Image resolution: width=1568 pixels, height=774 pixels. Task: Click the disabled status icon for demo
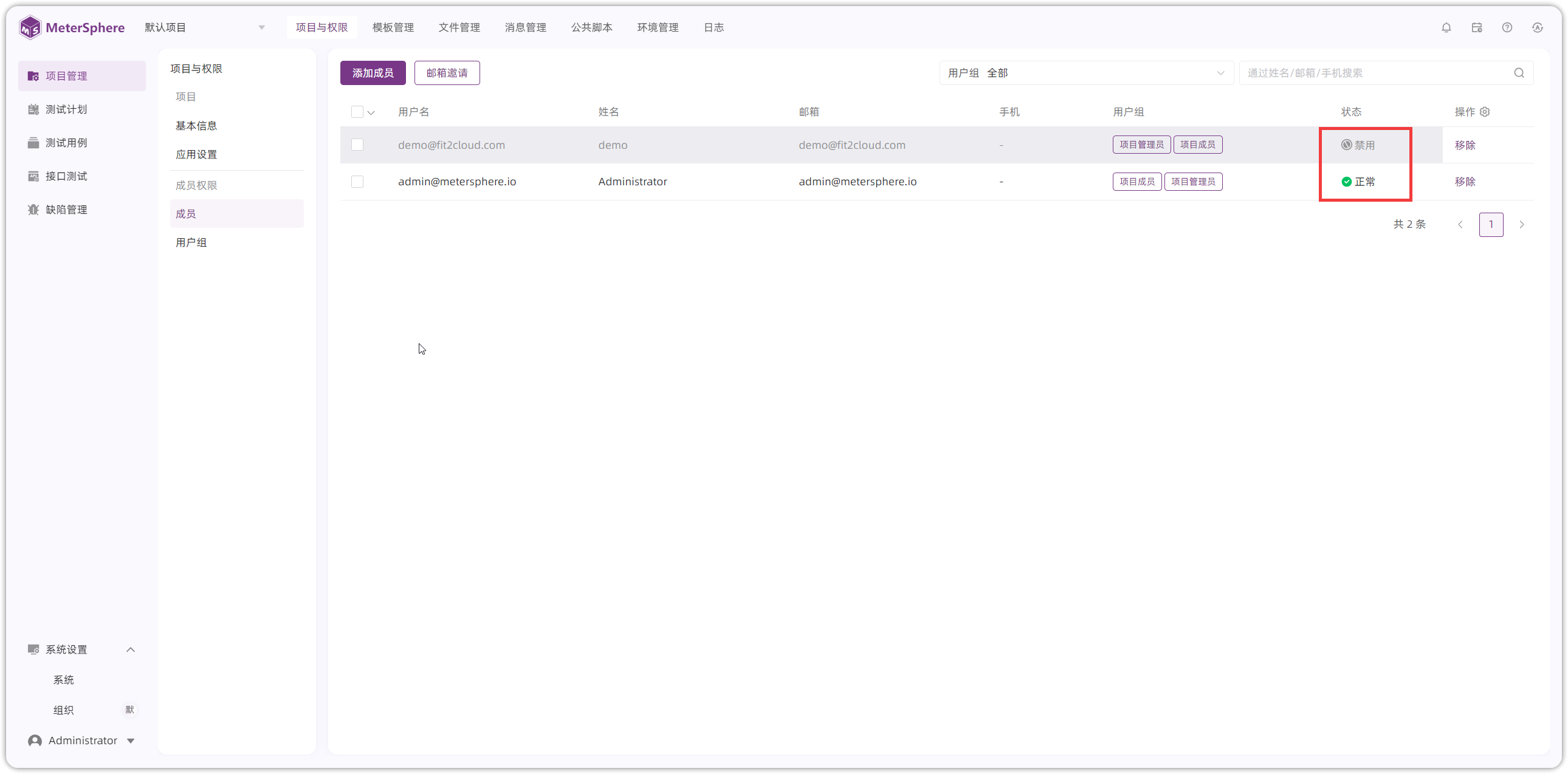[x=1346, y=145]
